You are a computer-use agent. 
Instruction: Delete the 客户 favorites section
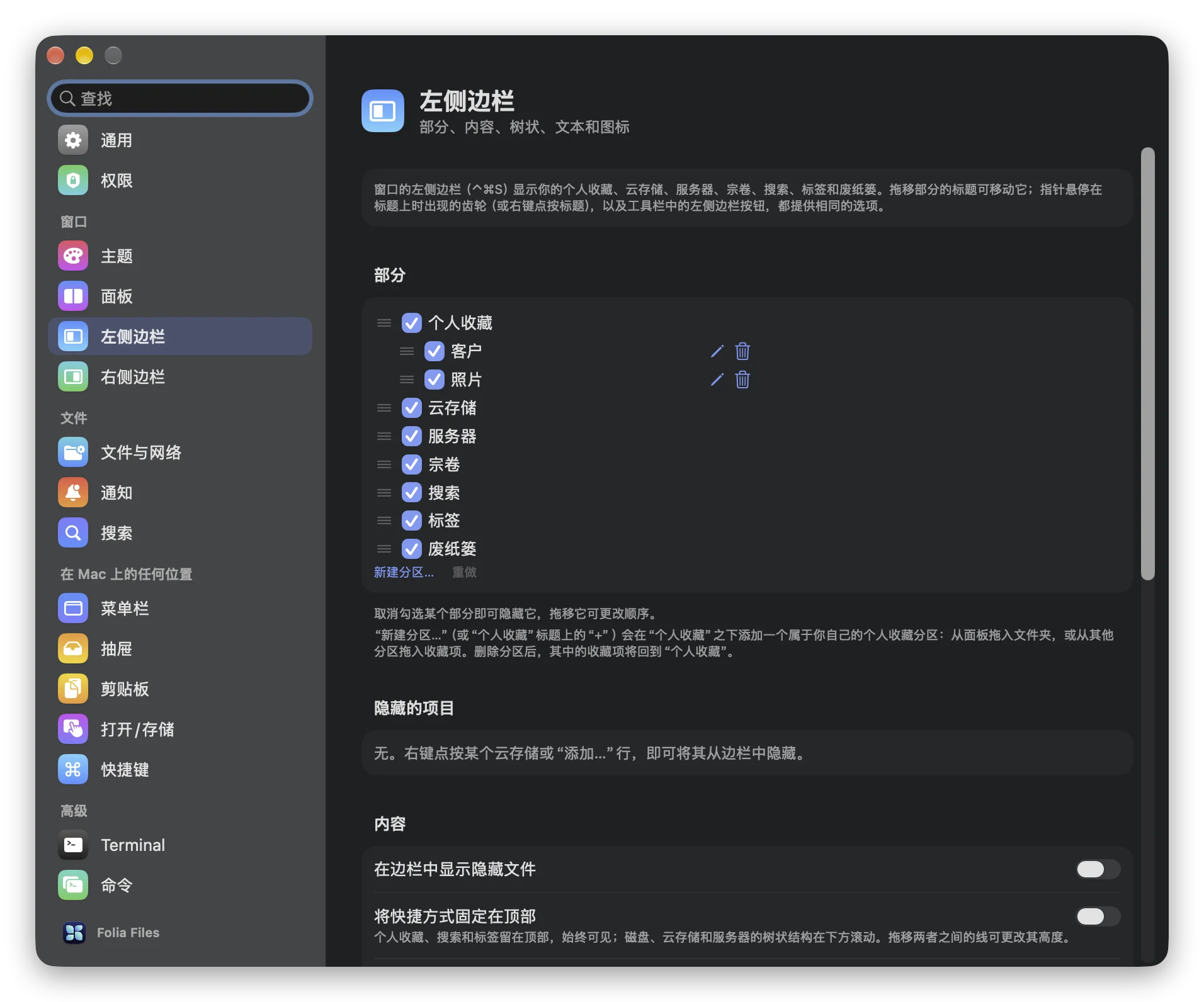(742, 351)
